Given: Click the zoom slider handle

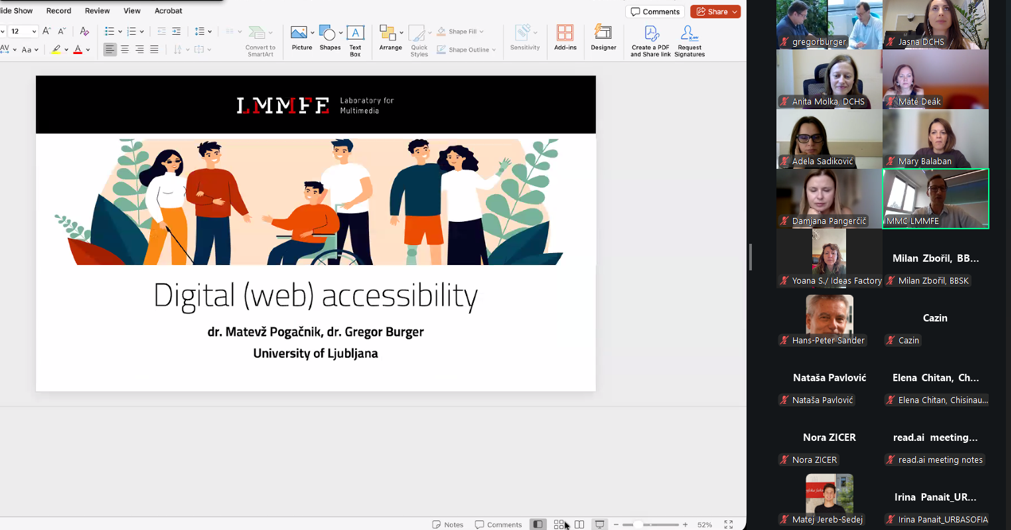Looking at the screenshot, I should [637, 525].
